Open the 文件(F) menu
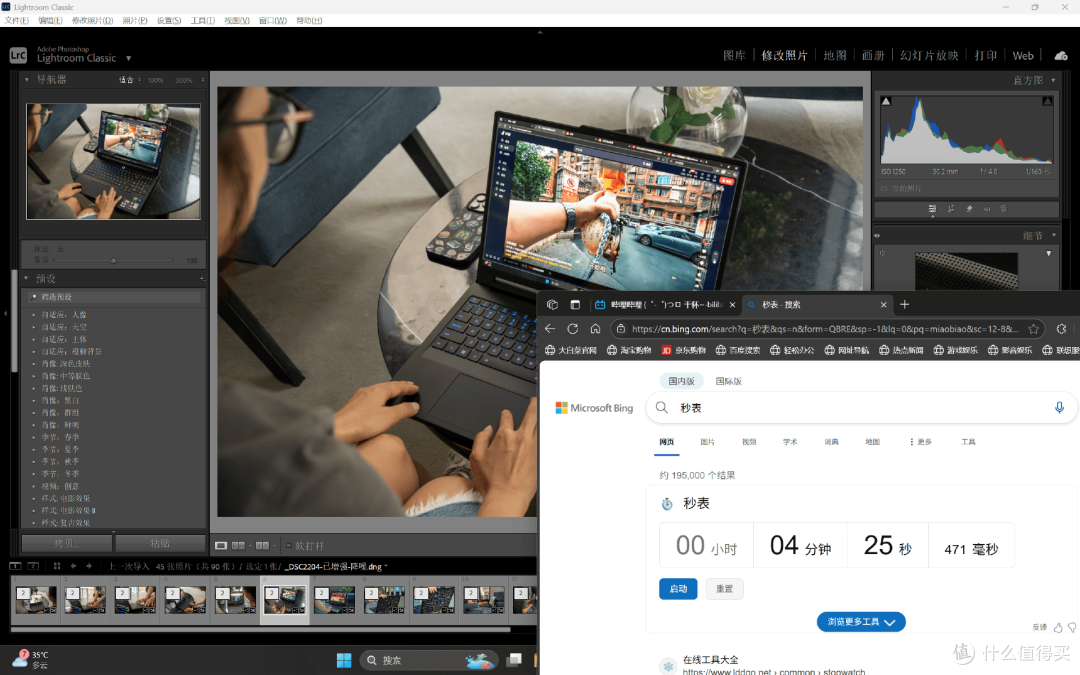The width and height of the screenshot is (1080, 675). (x=17, y=21)
